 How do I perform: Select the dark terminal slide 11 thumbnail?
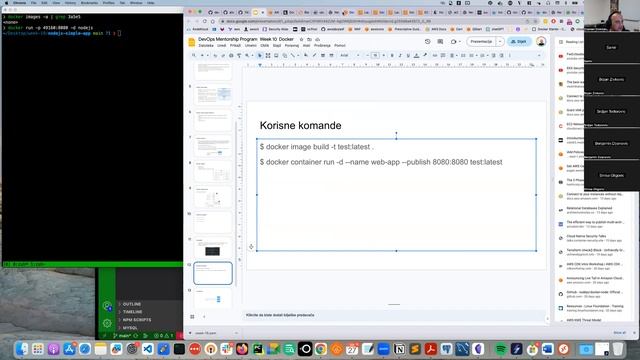click(213, 247)
